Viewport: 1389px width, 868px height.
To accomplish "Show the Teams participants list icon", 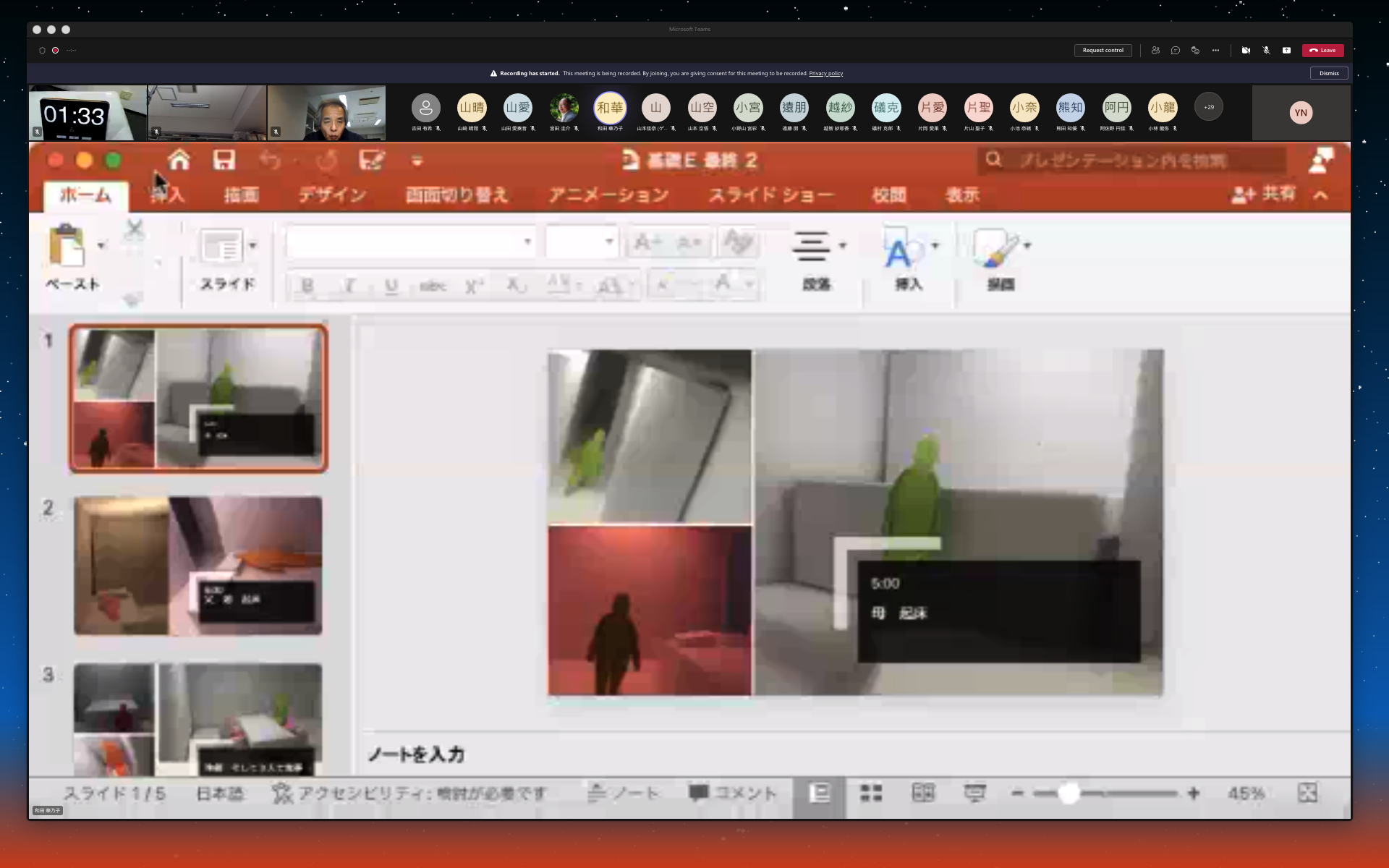I will pyautogui.click(x=1155, y=51).
